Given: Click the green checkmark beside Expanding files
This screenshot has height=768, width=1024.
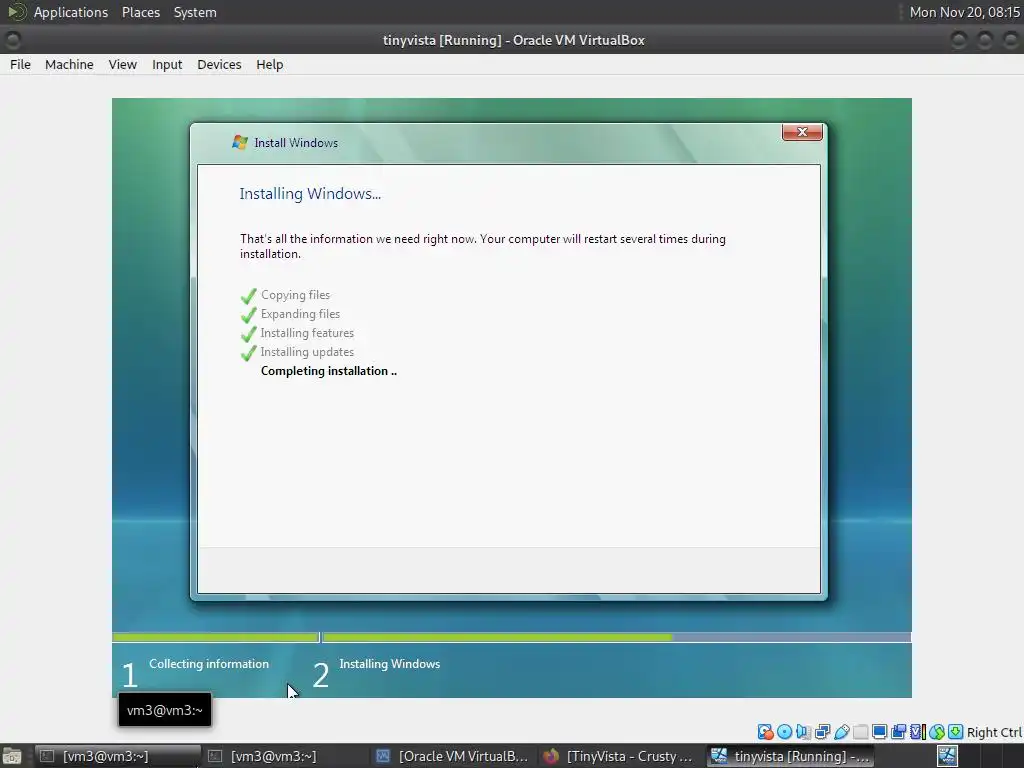Looking at the screenshot, I should point(248,315).
